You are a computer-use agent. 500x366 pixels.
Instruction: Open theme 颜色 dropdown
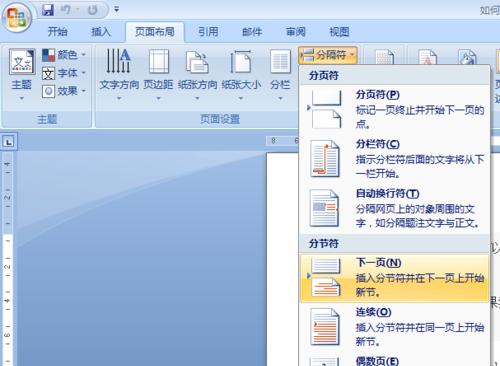[x=64, y=55]
